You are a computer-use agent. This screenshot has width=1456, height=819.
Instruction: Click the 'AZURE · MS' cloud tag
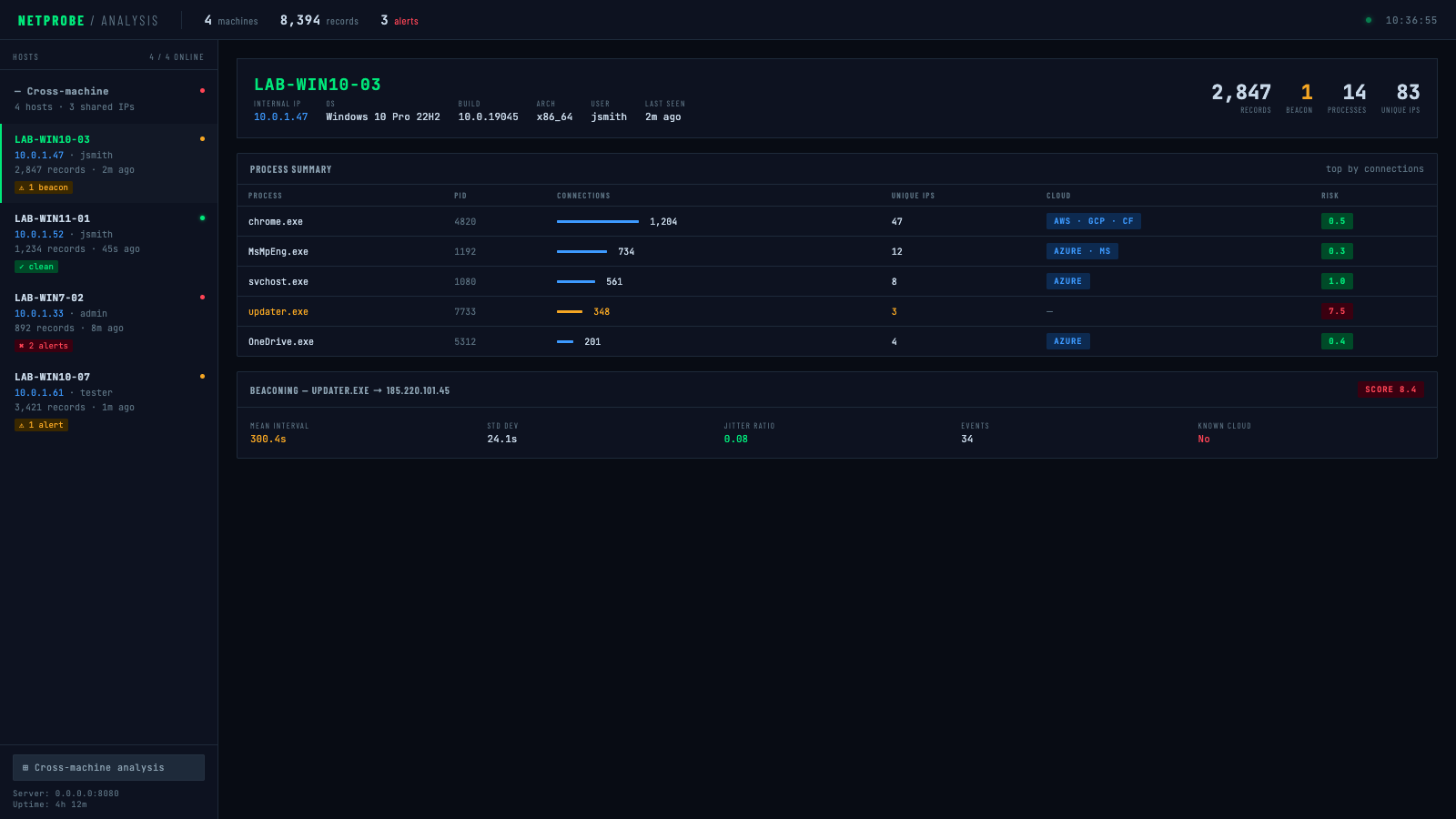pyautogui.click(x=1082, y=251)
